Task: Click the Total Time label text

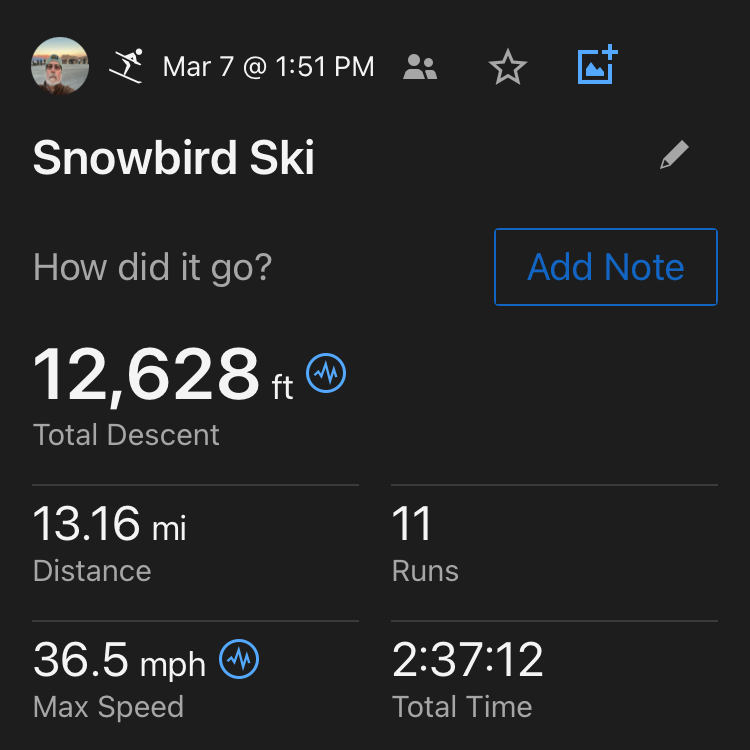Action: [462, 707]
